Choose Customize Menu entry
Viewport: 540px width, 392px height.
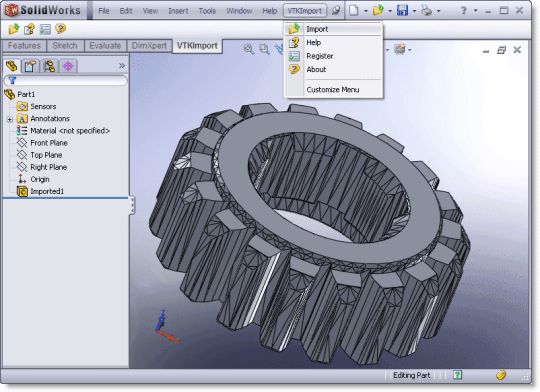(x=333, y=90)
